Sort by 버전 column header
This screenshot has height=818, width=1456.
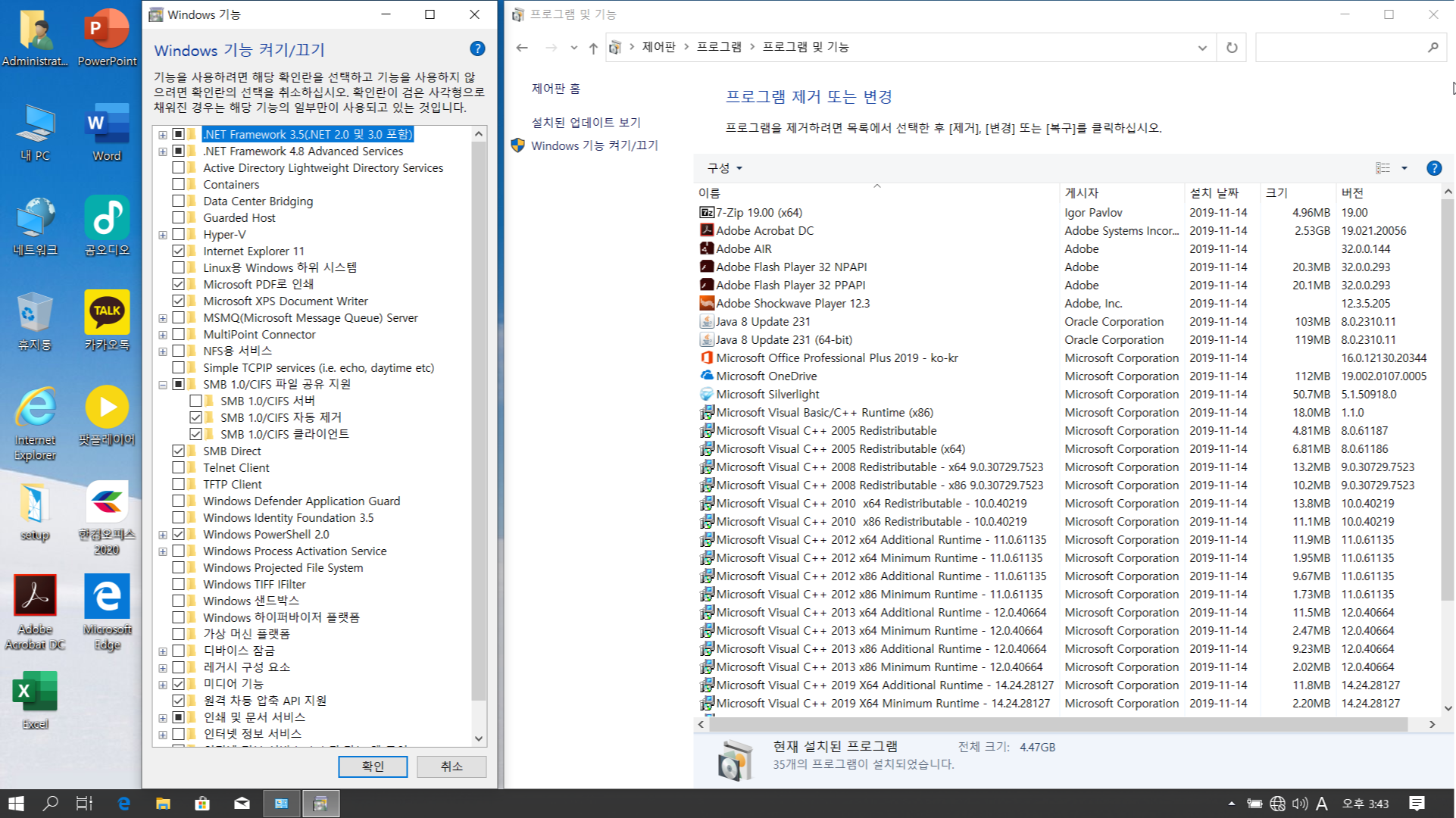pos(1388,193)
